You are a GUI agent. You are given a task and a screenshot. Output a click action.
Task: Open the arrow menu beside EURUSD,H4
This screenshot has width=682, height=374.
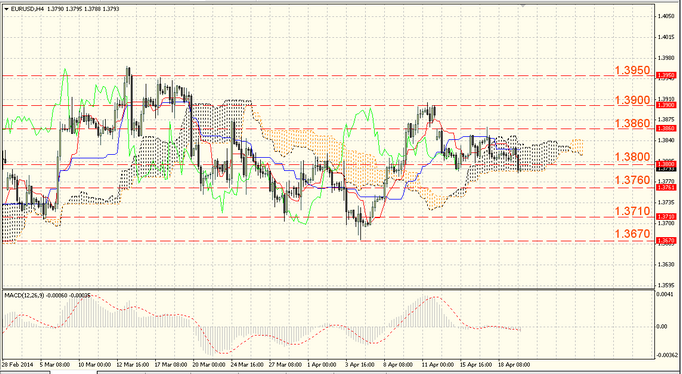[x=6, y=9]
